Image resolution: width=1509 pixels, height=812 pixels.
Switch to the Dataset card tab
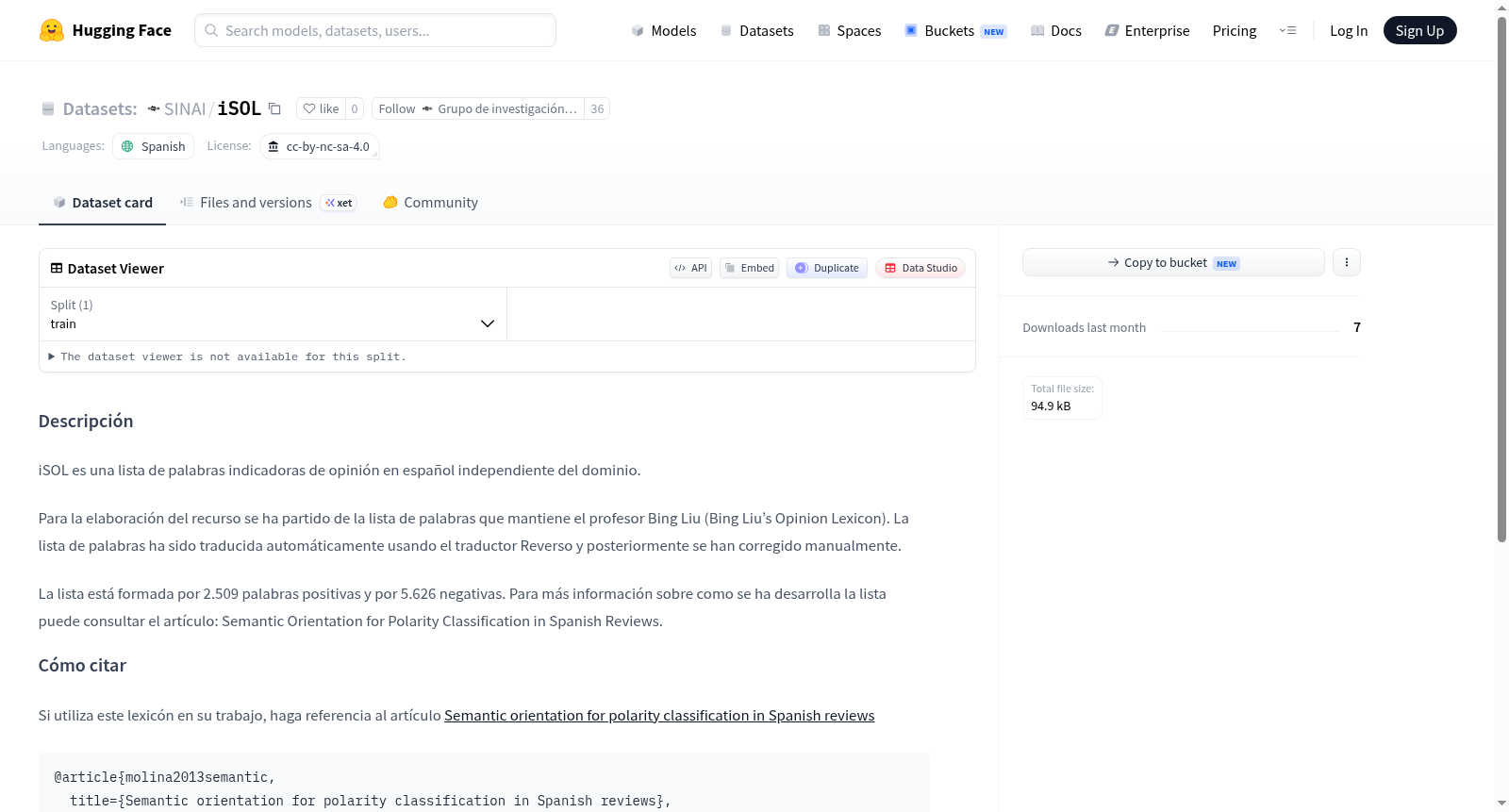[103, 203]
